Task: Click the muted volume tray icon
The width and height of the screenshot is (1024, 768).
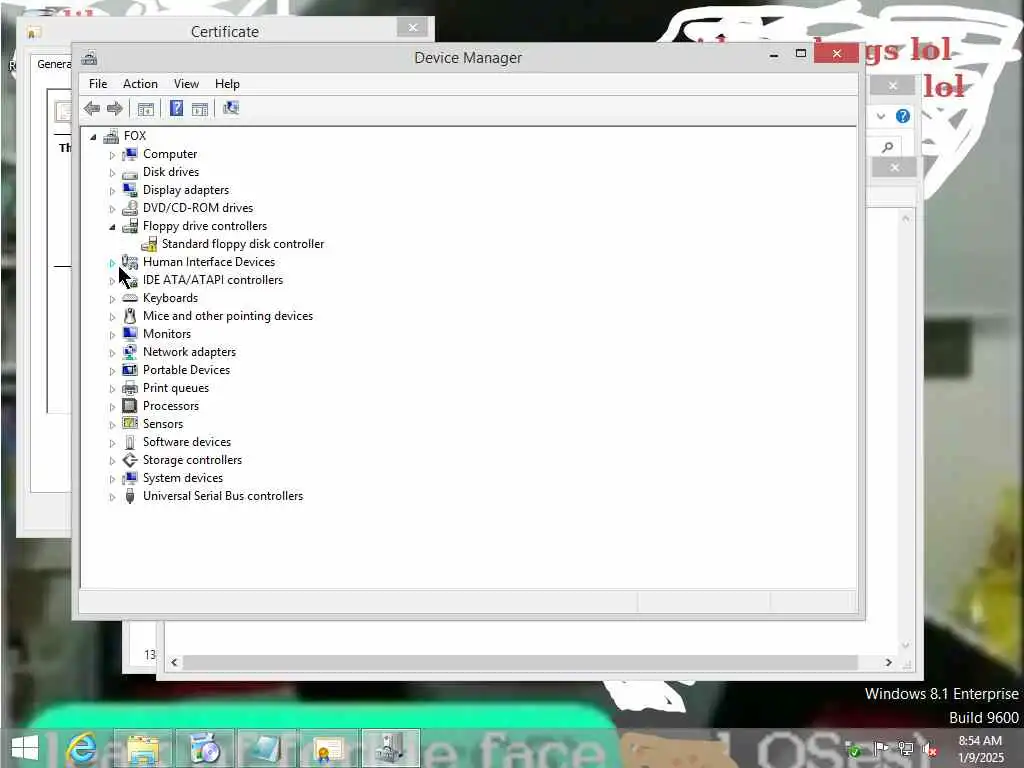Action: [929, 749]
